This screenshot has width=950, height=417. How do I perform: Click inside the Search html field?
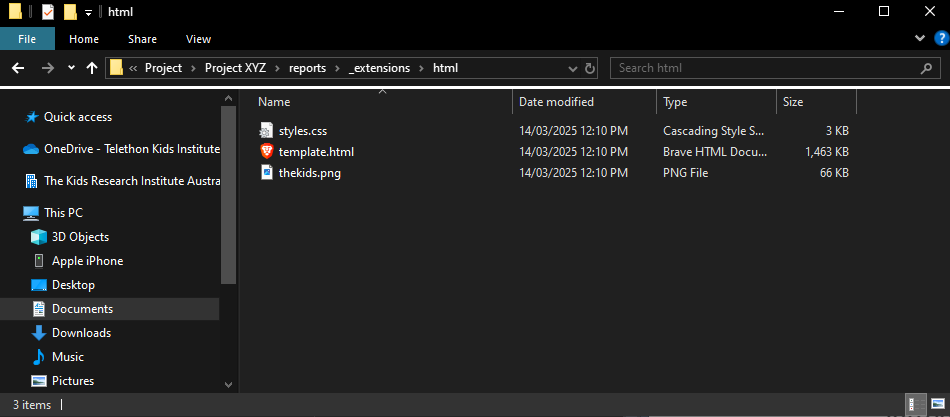pos(765,68)
